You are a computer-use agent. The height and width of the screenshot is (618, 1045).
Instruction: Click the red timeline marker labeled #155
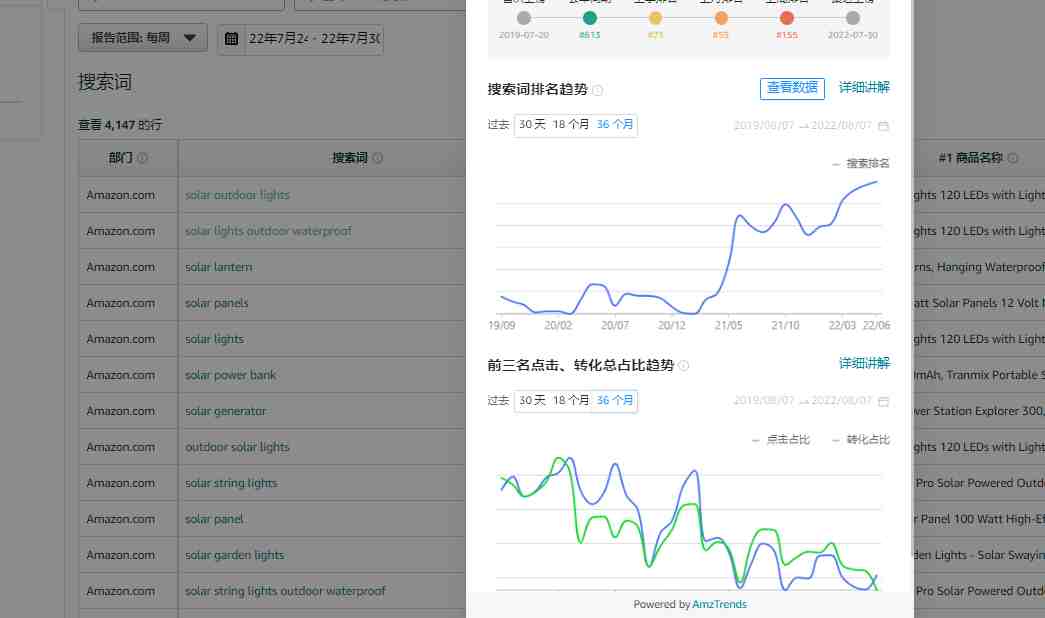click(786, 18)
